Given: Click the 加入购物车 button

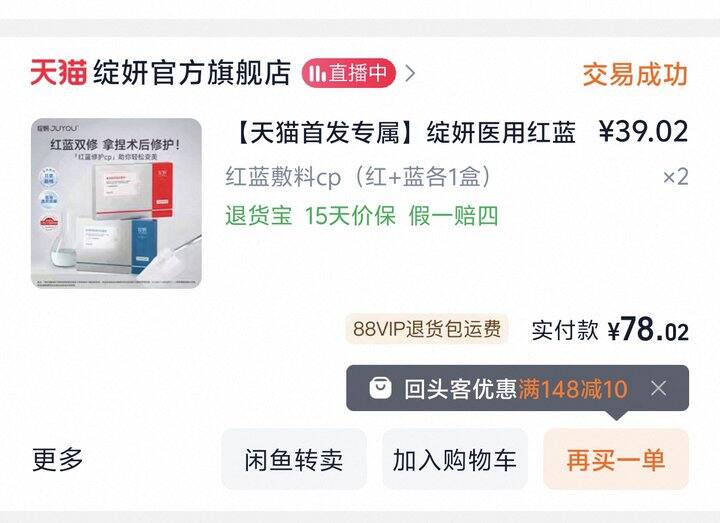Looking at the screenshot, I should click(x=455, y=459).
